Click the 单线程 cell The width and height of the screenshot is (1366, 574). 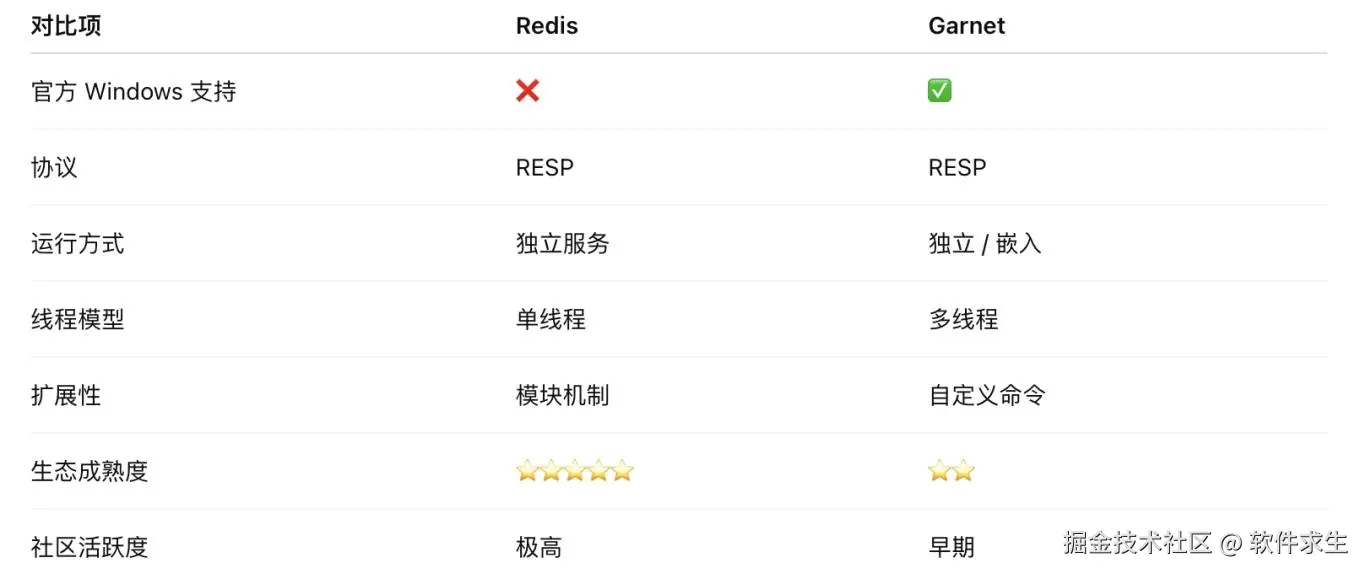pyautogui.click(x=551, y=320)
